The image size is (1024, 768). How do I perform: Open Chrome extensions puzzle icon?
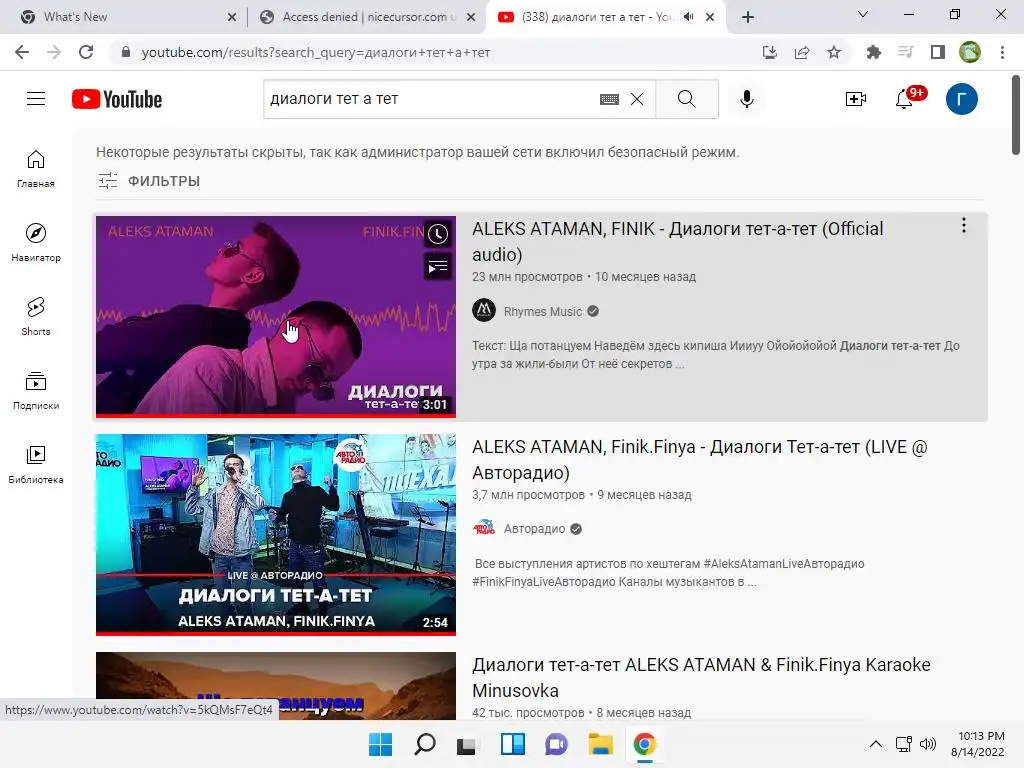point(873,52)
